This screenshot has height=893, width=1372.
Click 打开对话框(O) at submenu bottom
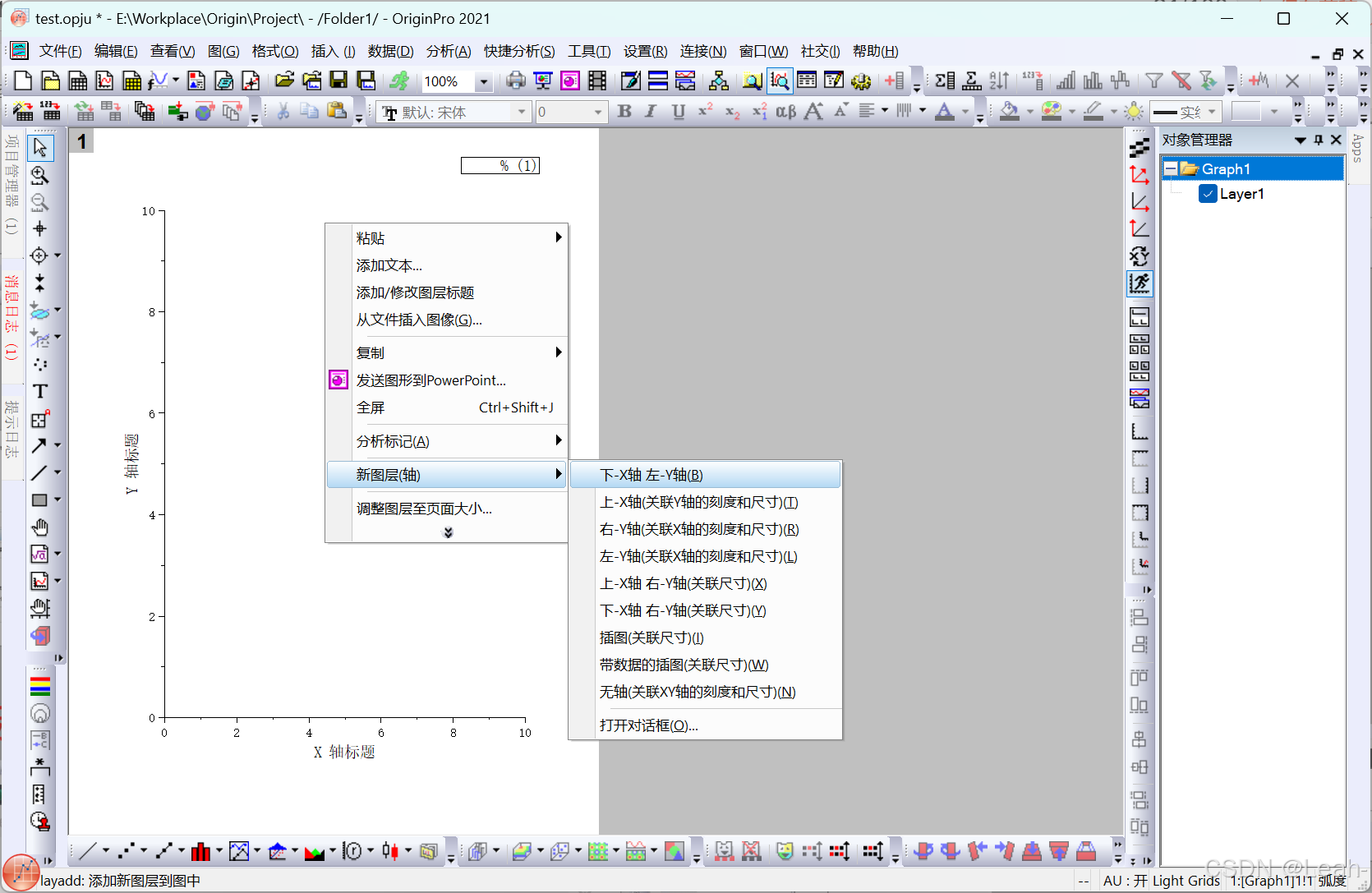click(648, 725)
